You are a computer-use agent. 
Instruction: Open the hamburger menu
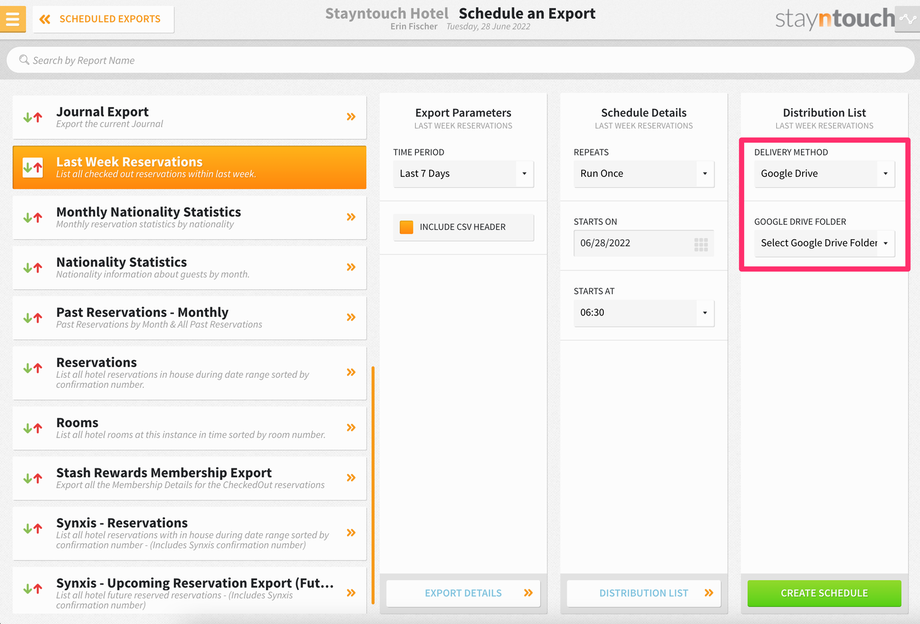point(12,19)
